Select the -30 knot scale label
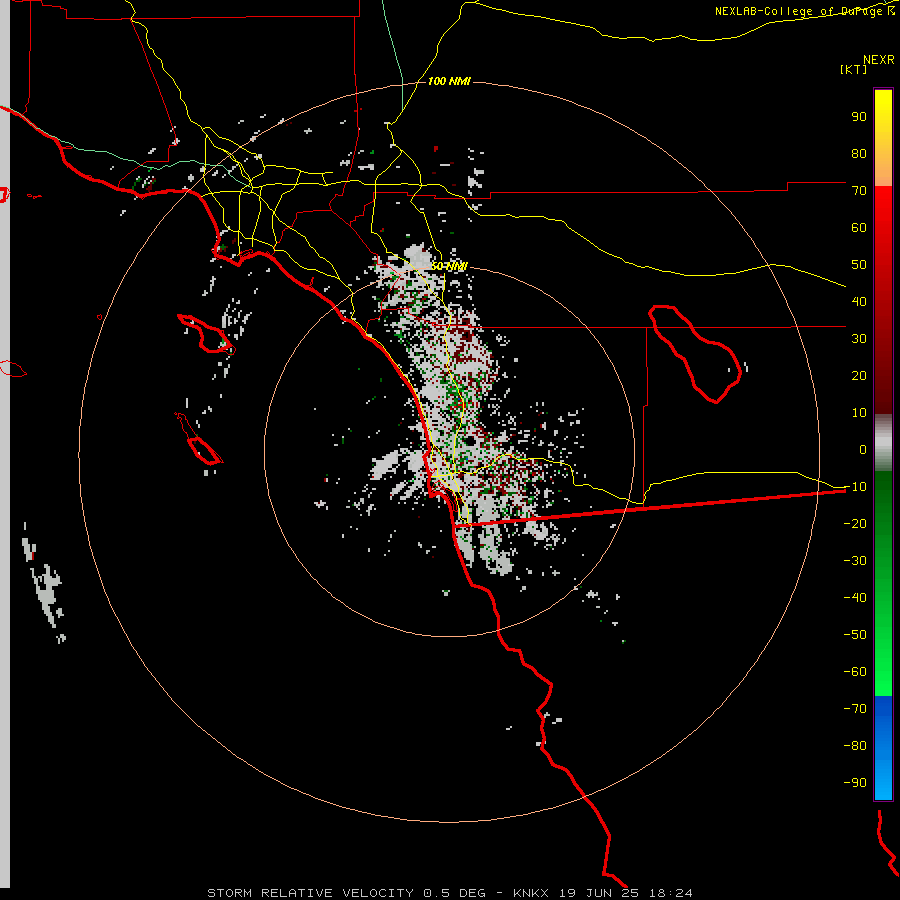 (855, 561)
